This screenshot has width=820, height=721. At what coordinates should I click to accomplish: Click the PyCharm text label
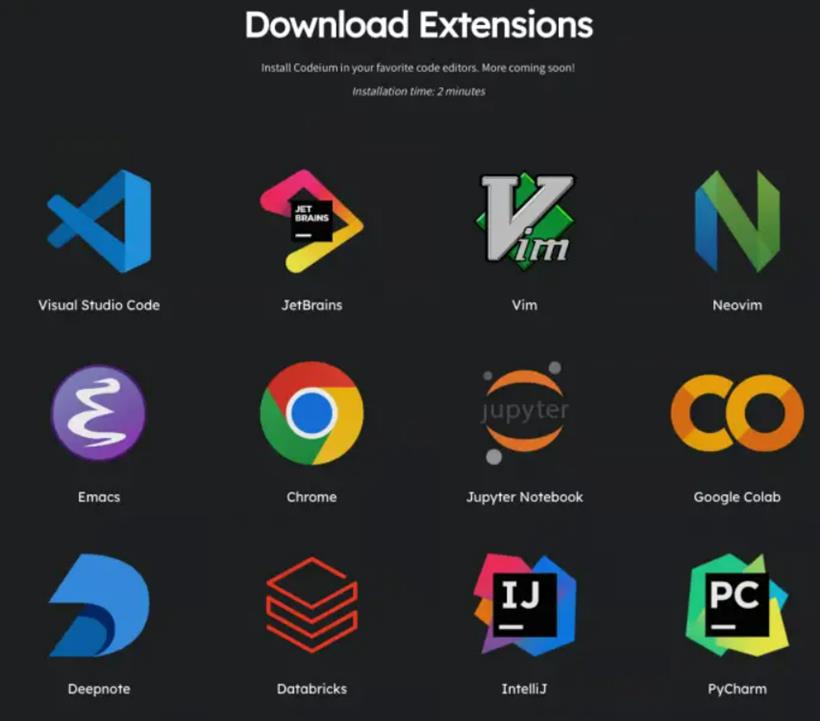pos(737,689)
